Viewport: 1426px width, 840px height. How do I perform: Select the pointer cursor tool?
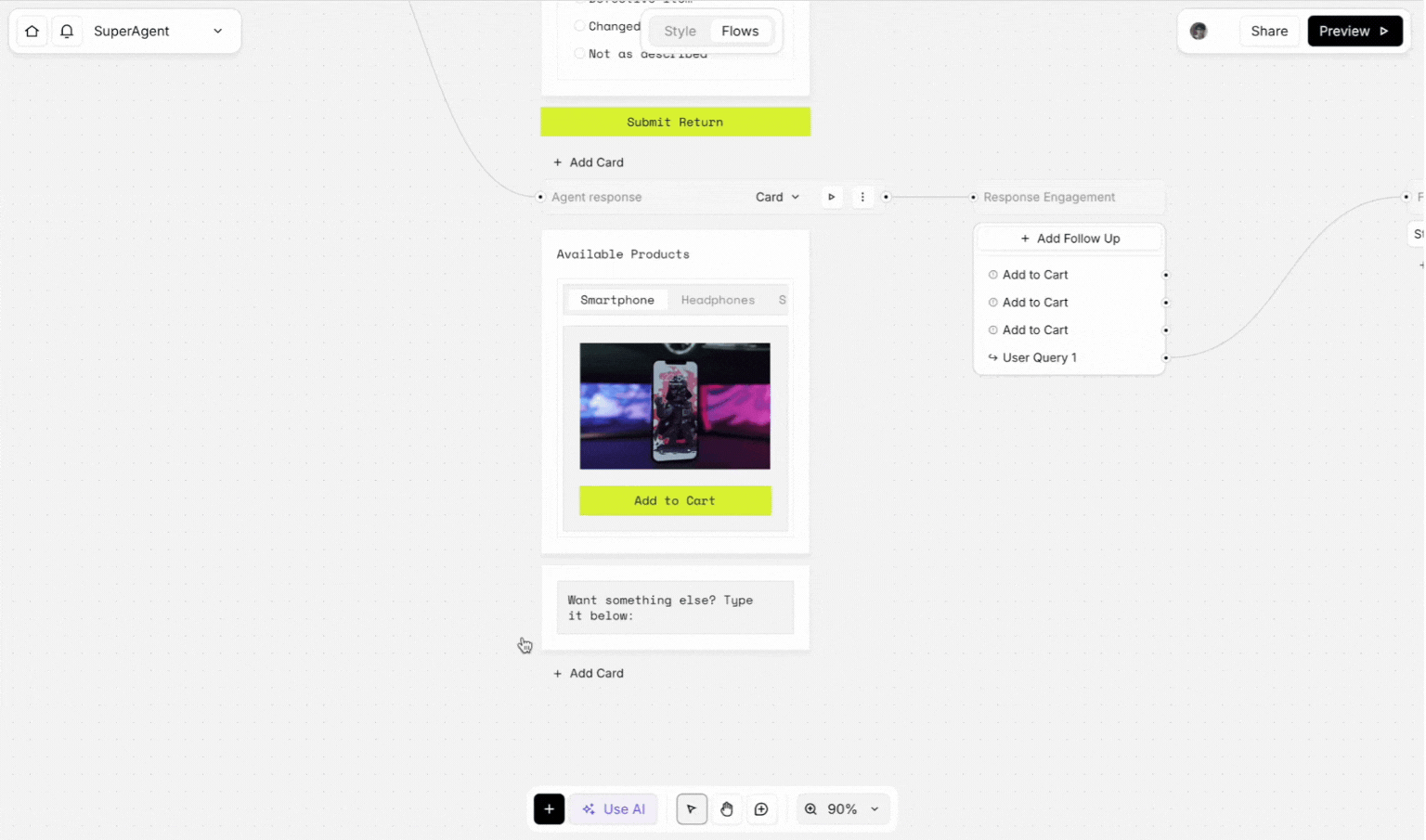point(692,809)
